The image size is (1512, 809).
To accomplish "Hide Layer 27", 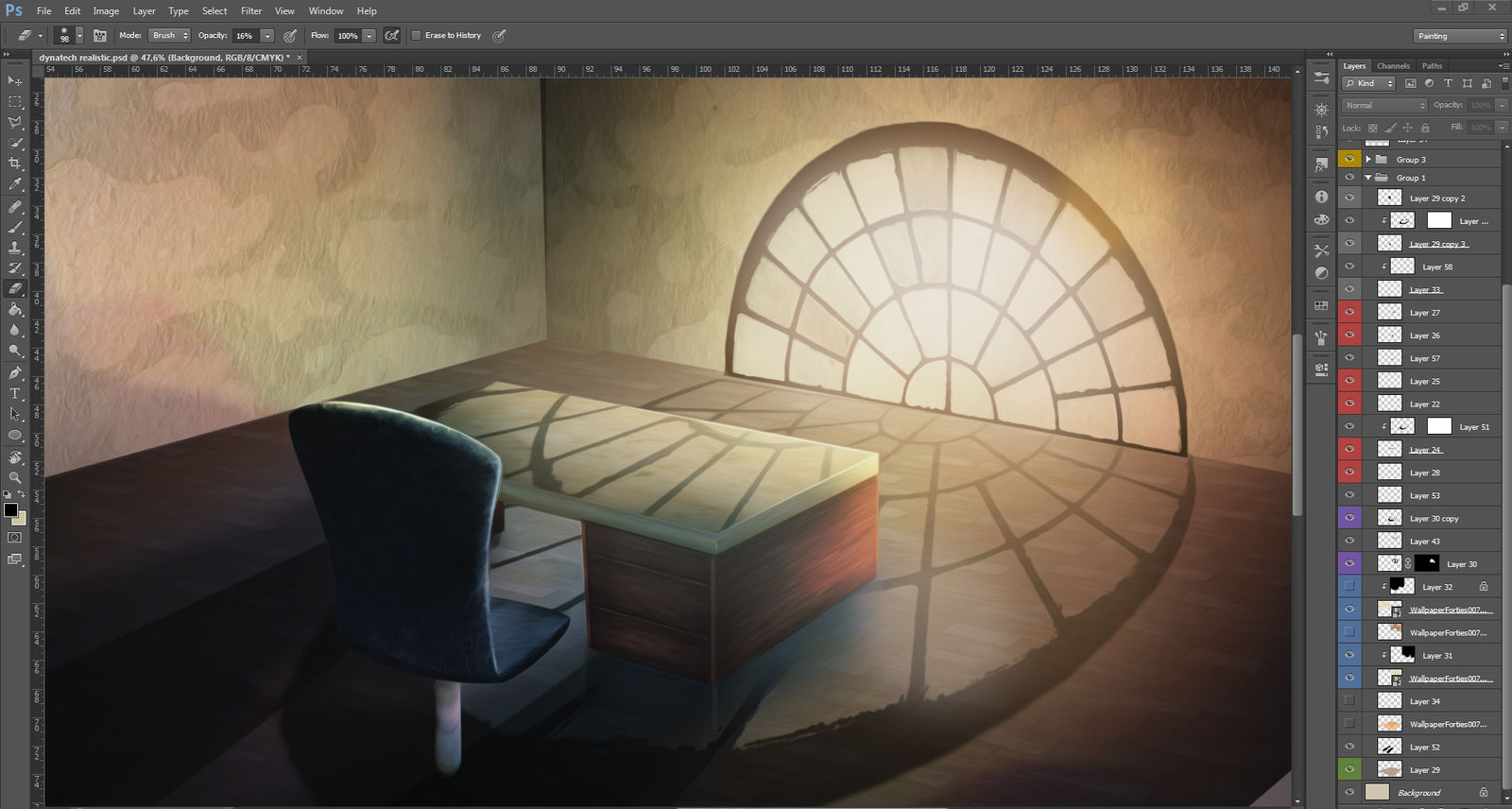I will click(x=1349, y=312).
